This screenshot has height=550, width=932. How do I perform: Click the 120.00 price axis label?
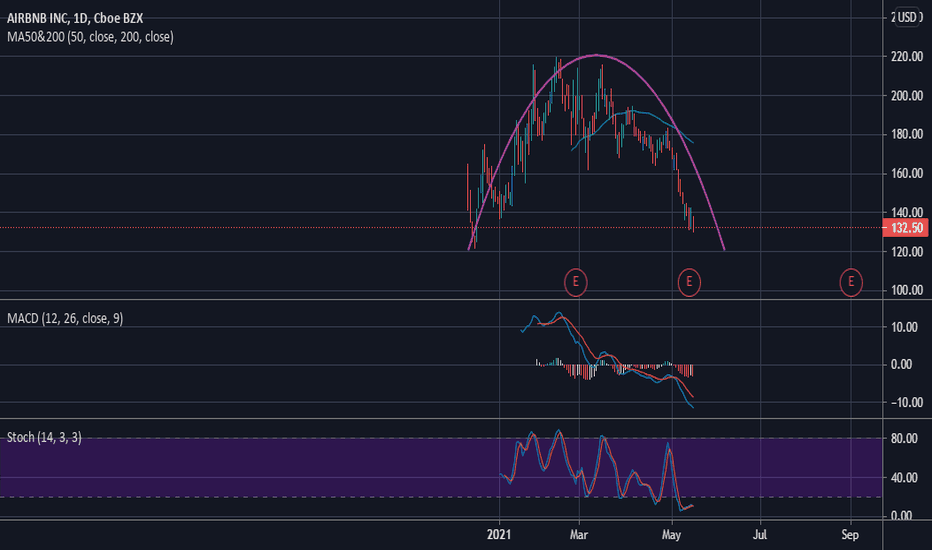906,252
